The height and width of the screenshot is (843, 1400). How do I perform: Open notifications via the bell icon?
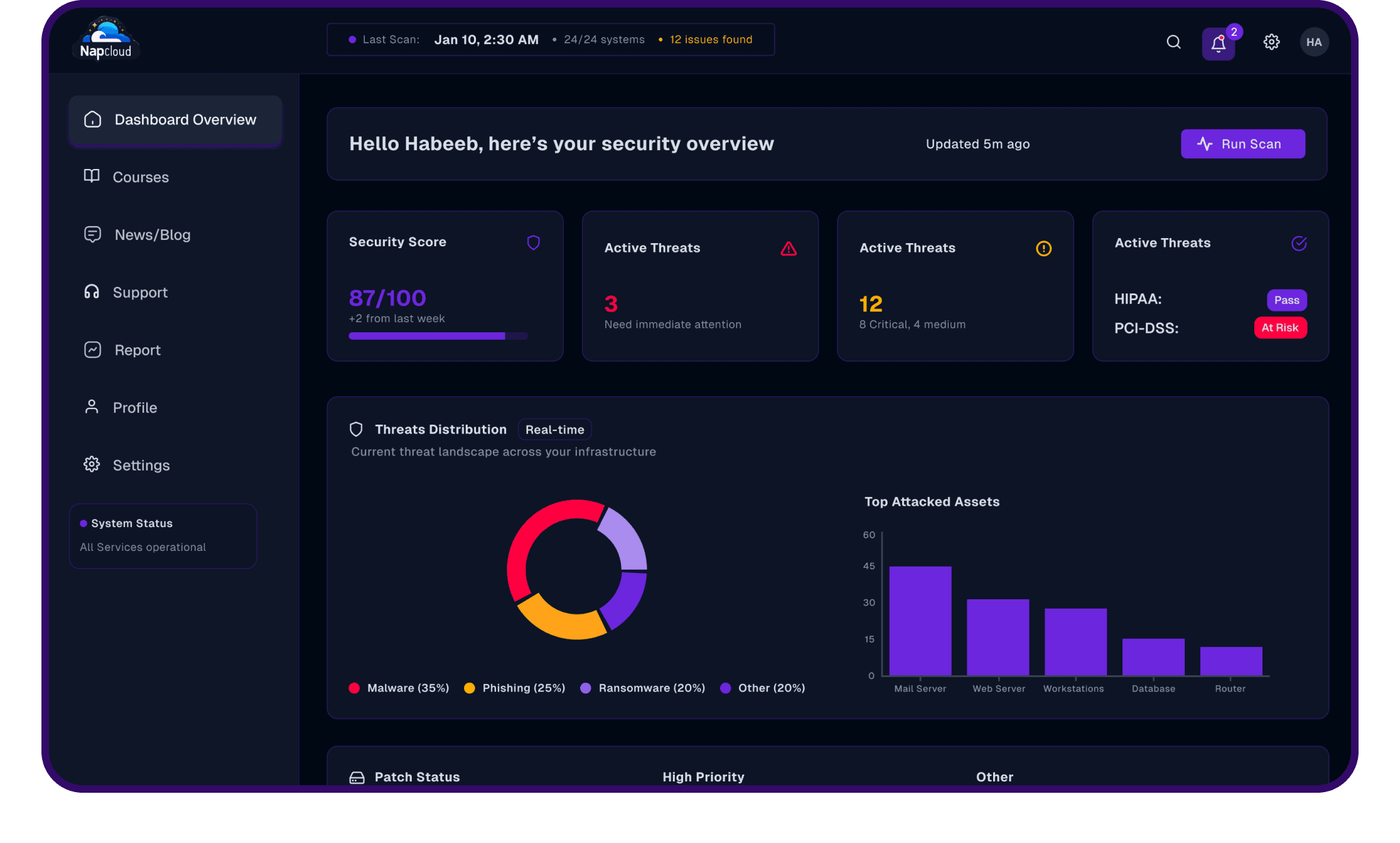click(1218, 43)
